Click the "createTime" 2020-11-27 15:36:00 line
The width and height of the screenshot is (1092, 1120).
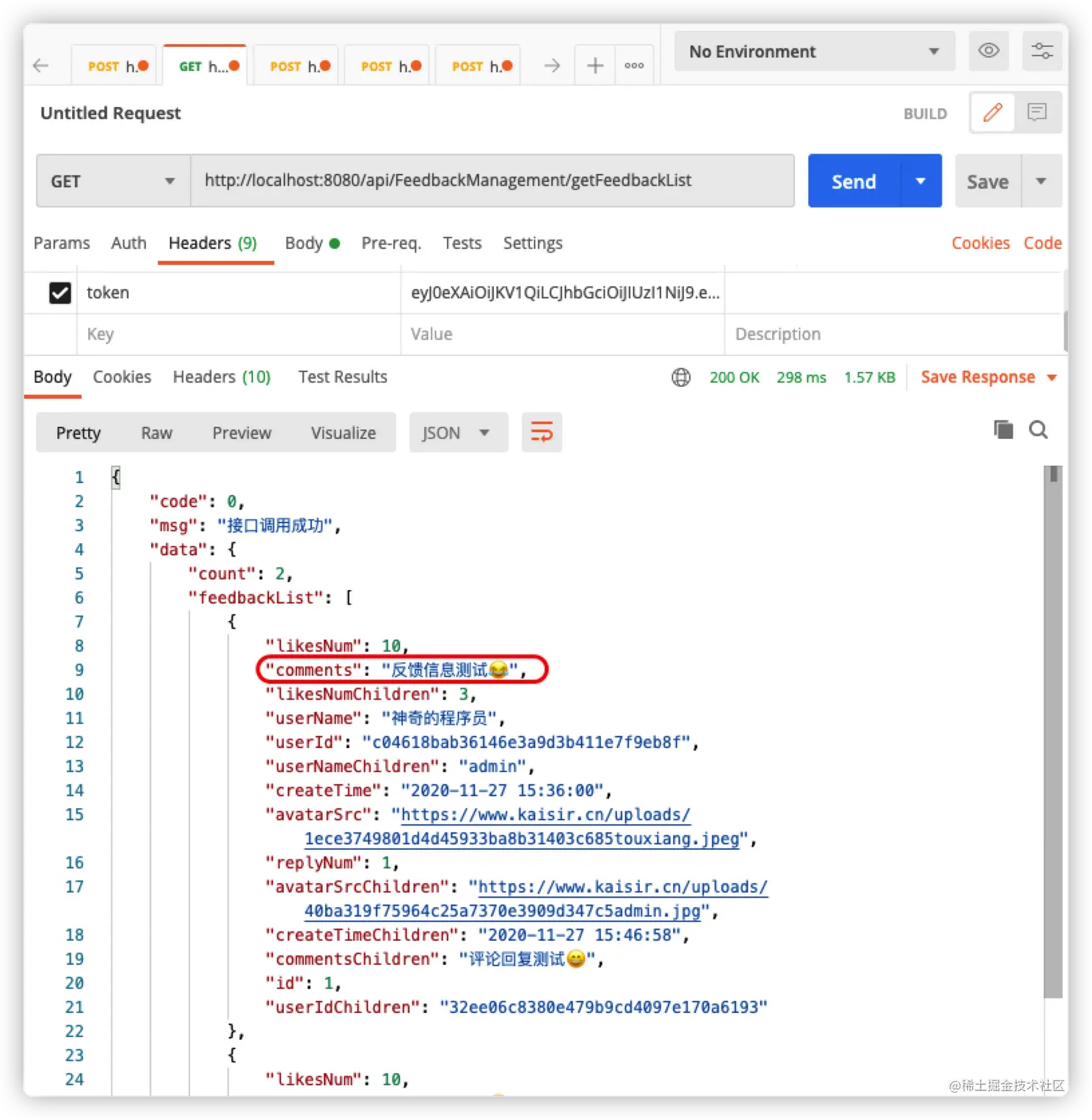(x=438, y=790)
